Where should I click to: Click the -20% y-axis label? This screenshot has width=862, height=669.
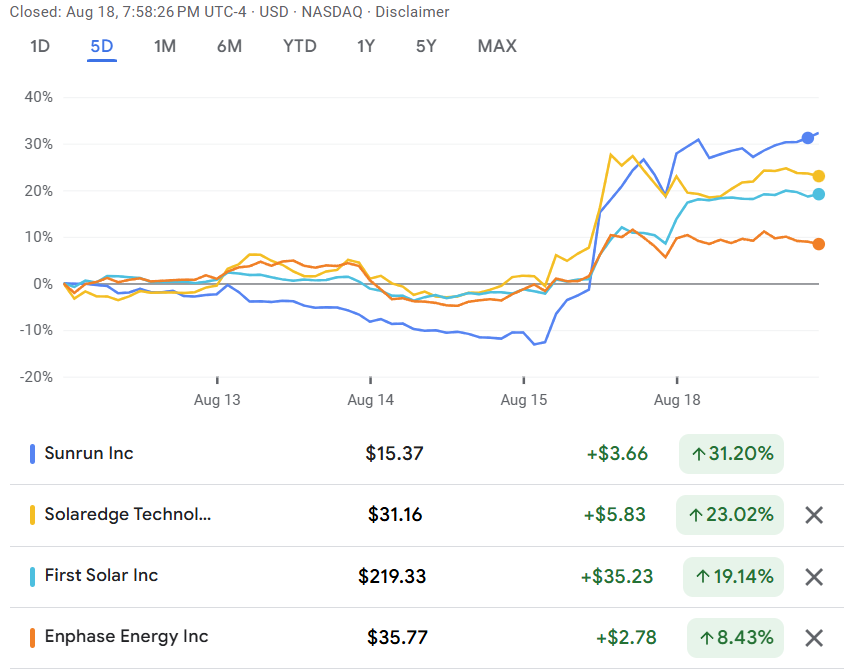(x=36, y=377)
